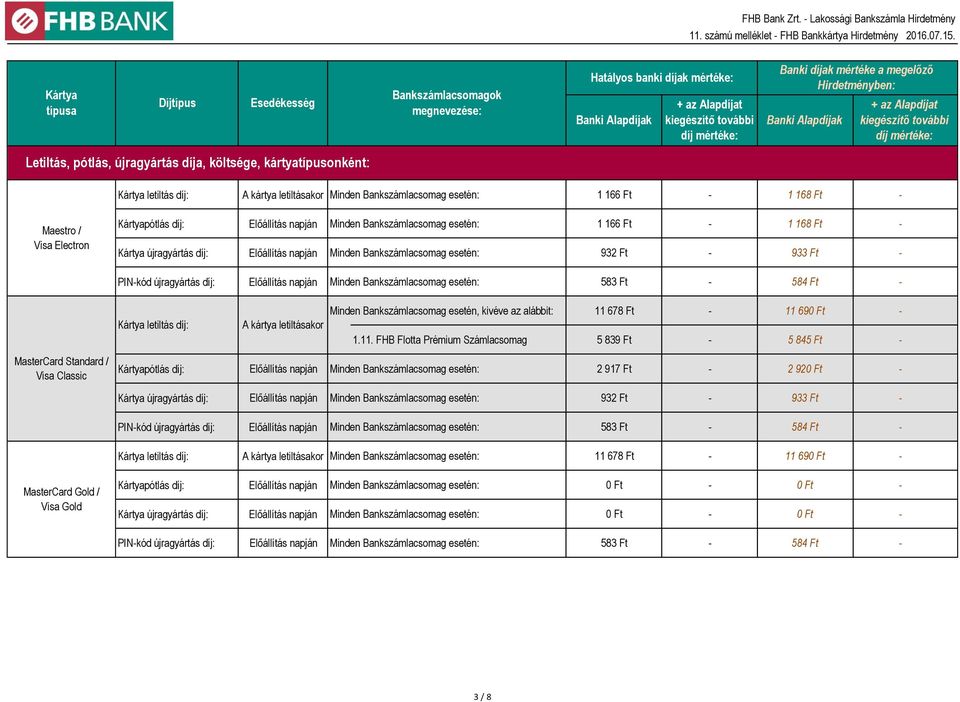Click the "5 839 Ft" fee value
The width and height of the screenshot is (960, 702).
(613, 340)
